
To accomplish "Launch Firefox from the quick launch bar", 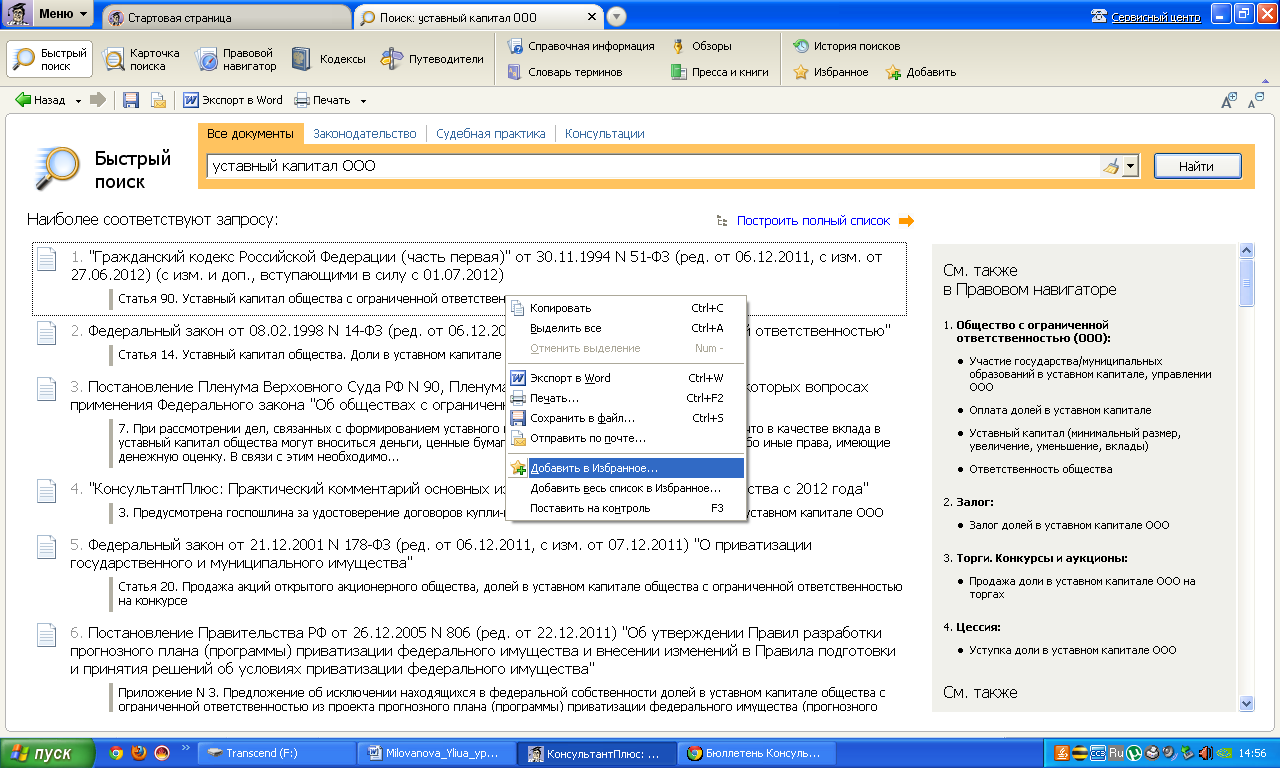I will point(138,753).
